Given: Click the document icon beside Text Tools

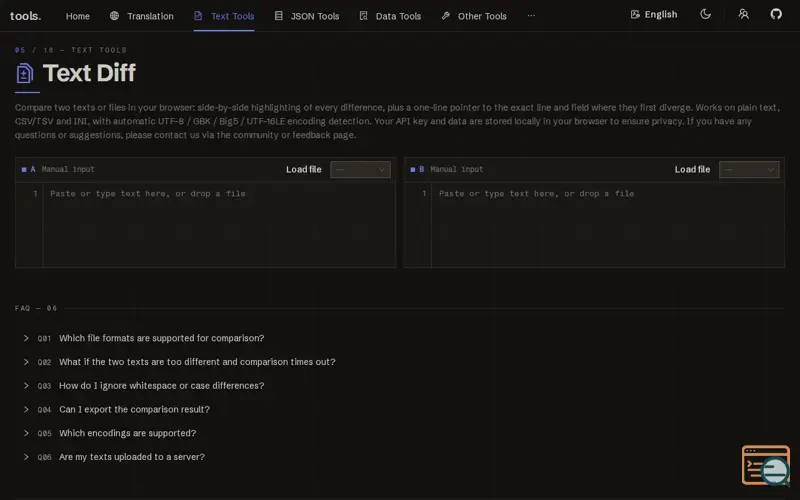Looking at the screenshot, I should coord(198,16).
